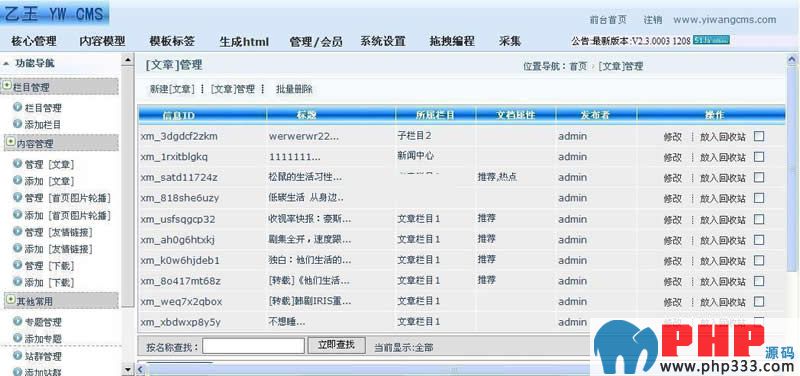Open 添加 [友情链接] in sidebar
The height and width of the screenshot is (376, 800).
click(x=59, y=249)
